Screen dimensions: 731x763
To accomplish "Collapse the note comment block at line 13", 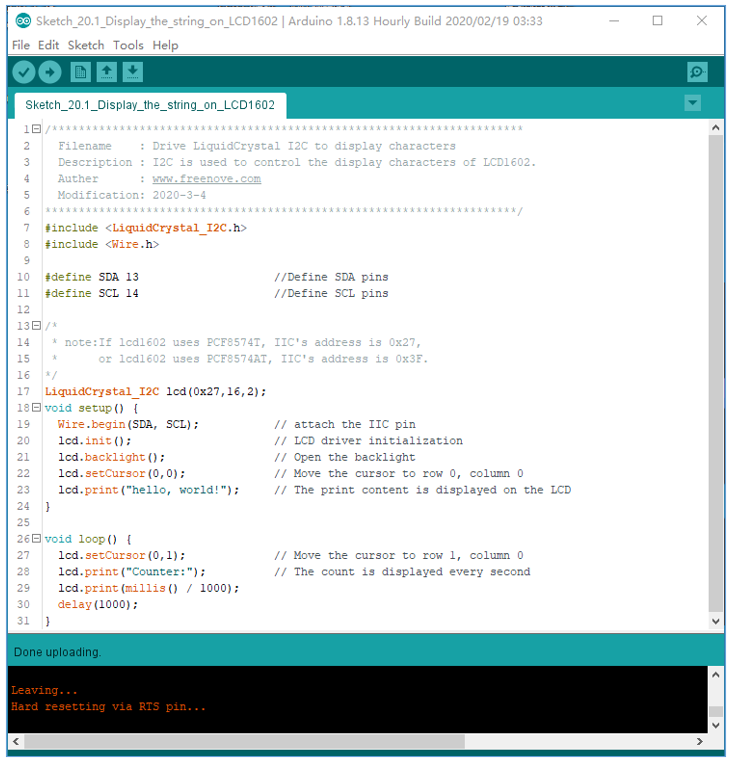I will pos(36,326).
